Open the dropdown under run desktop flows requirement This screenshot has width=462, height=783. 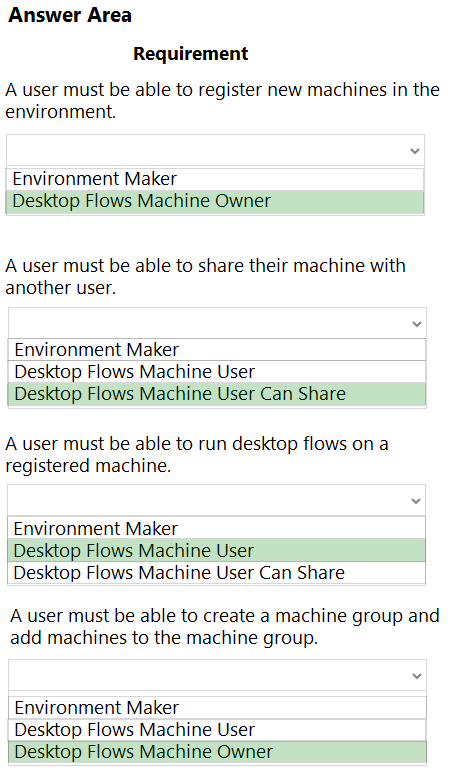coord(216,500)
